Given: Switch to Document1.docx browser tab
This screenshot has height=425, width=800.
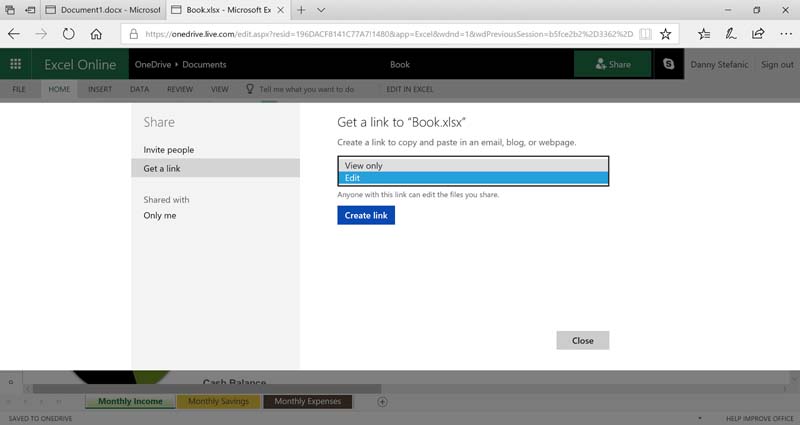Looking at the screenshot, I should pyautogui.click(x=103, y=10).
